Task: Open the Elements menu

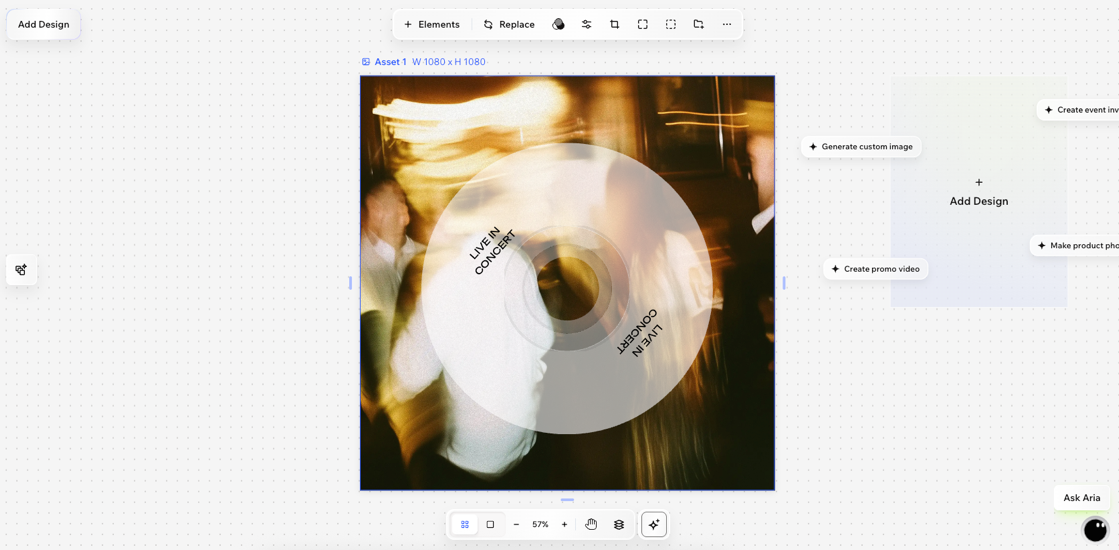Action: coord(432,24)
